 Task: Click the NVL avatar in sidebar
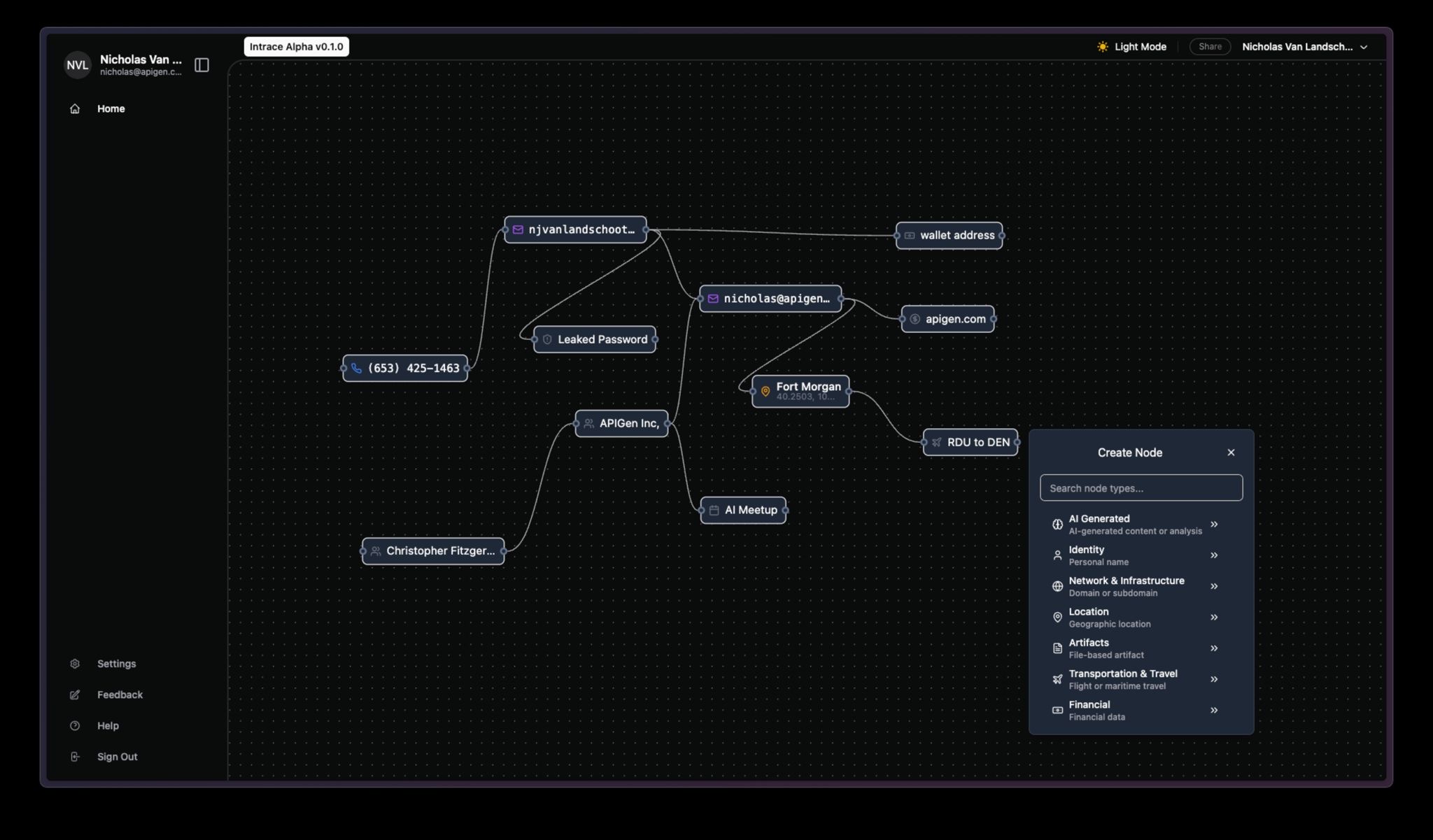(x=78, y=65)
